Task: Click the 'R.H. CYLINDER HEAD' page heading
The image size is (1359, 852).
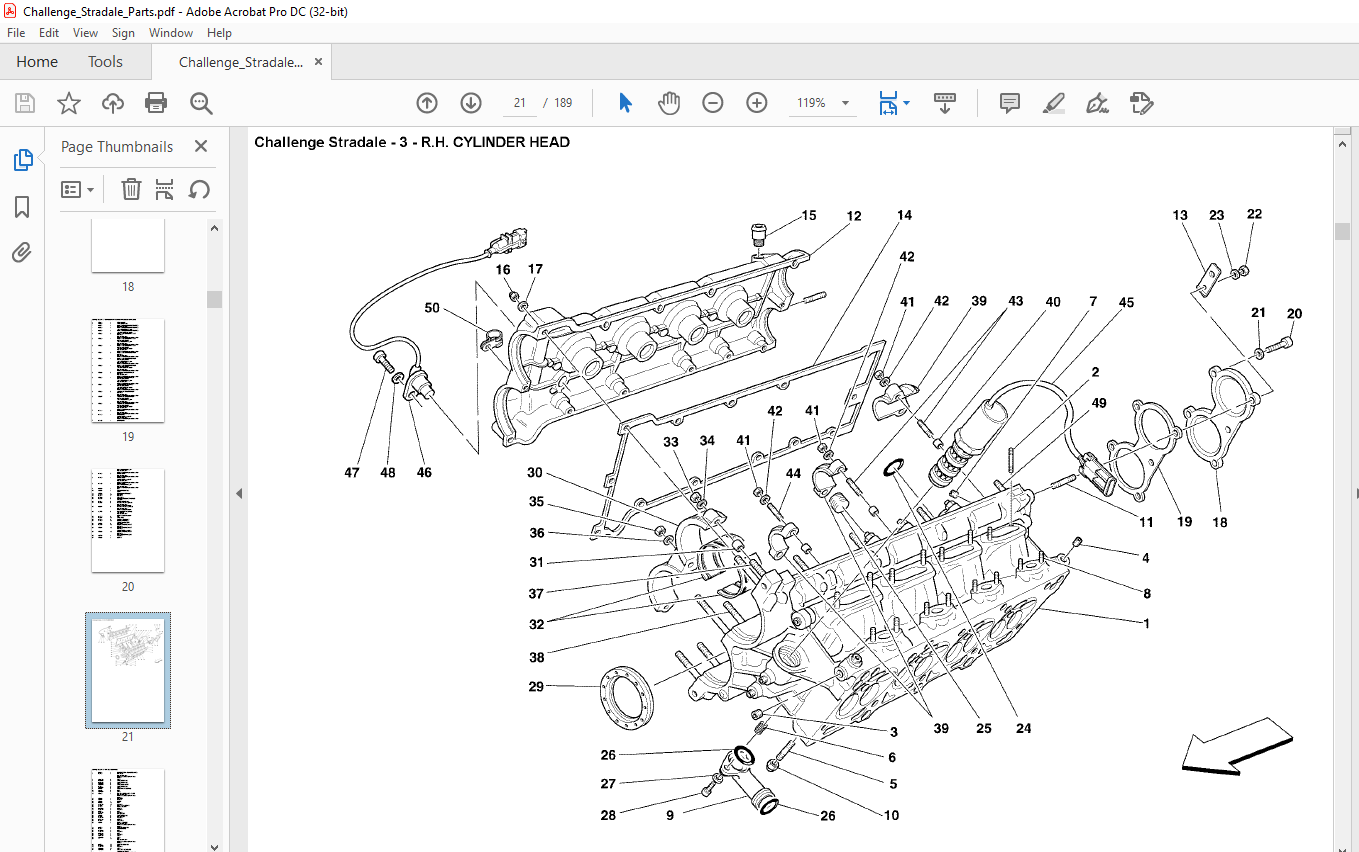Action: 495,142
